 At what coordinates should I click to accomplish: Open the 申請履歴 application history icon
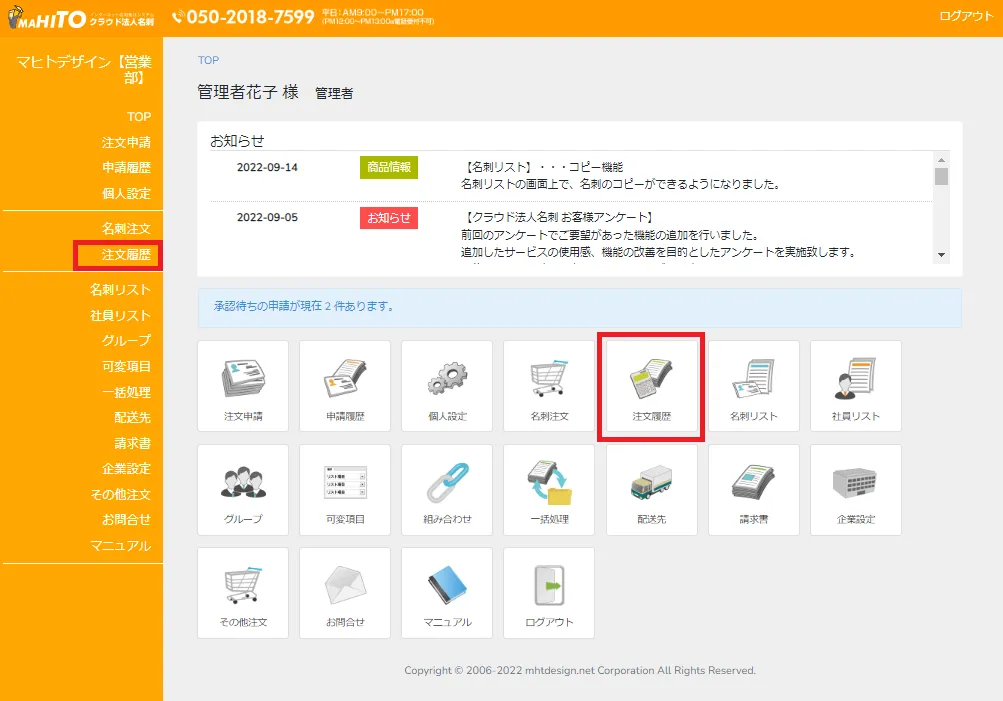tap(344, 386)
